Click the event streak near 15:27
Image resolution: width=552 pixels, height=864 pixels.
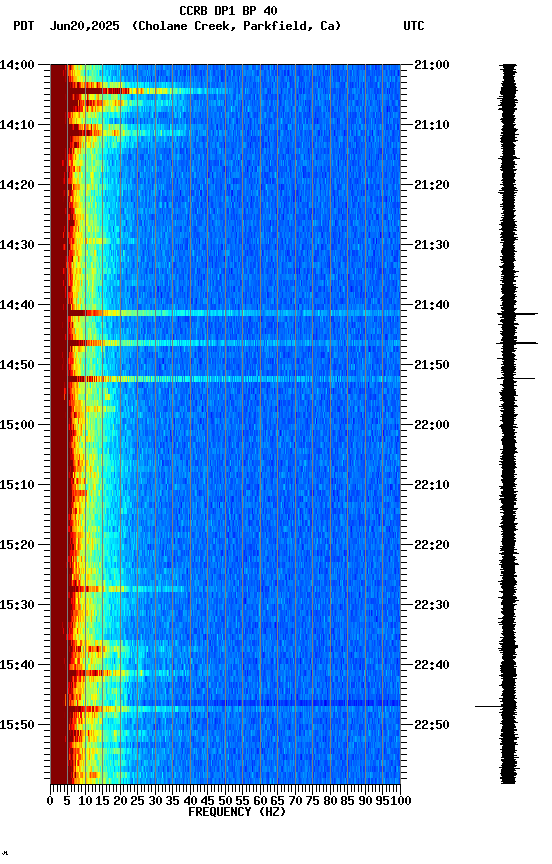127,589
